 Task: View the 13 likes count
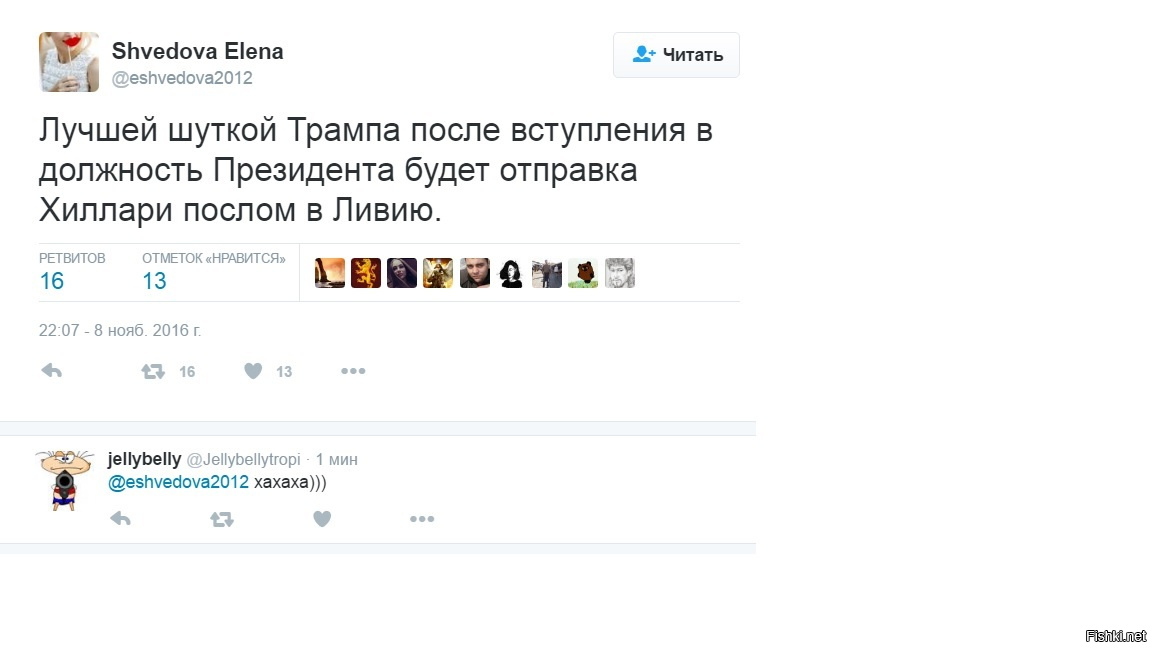click(x=154, y=281)
